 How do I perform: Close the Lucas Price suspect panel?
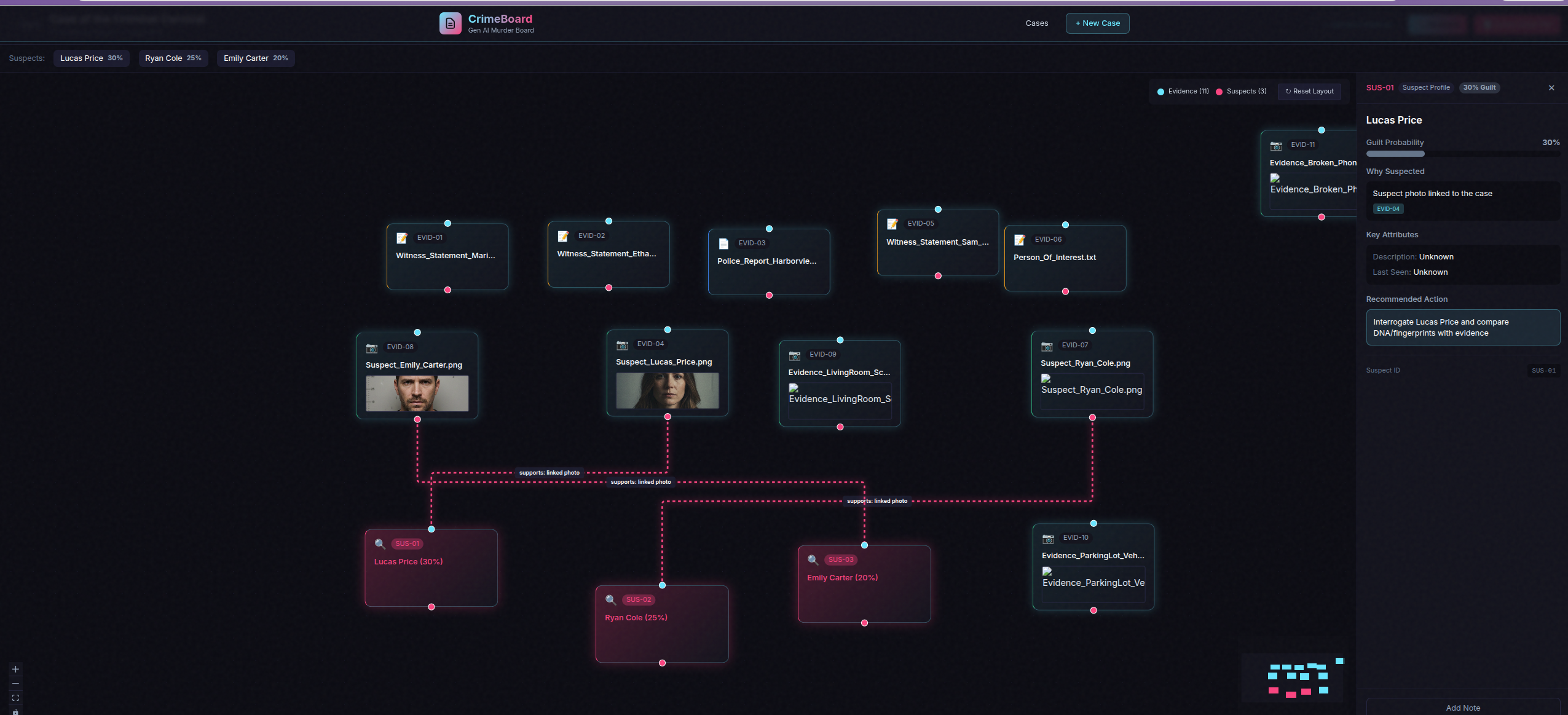point(1551,88)
